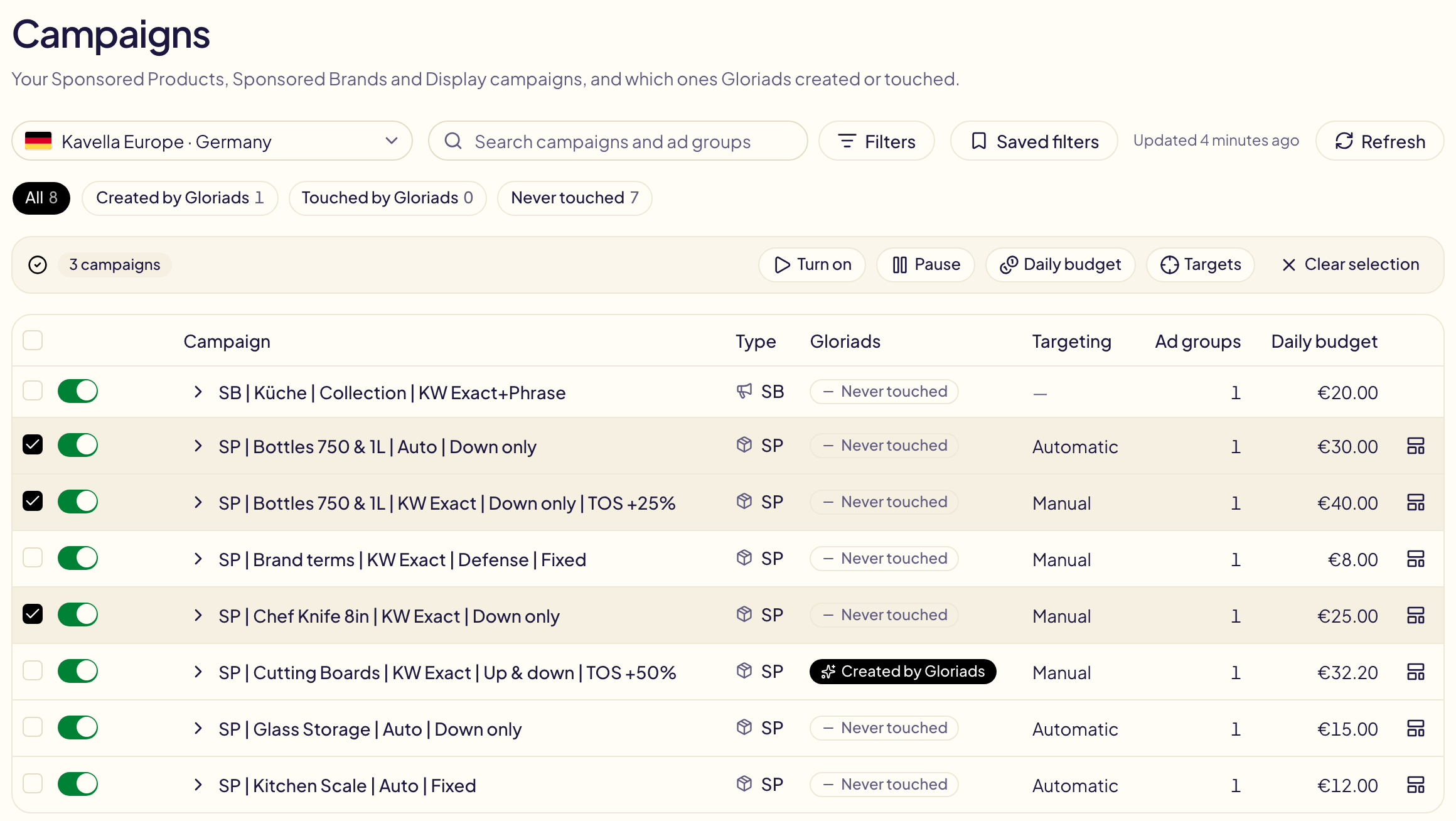This screenshot has height=821, width=1456.
Task: Expand the Cutting Boards campaign row
Action: point(198,672)
